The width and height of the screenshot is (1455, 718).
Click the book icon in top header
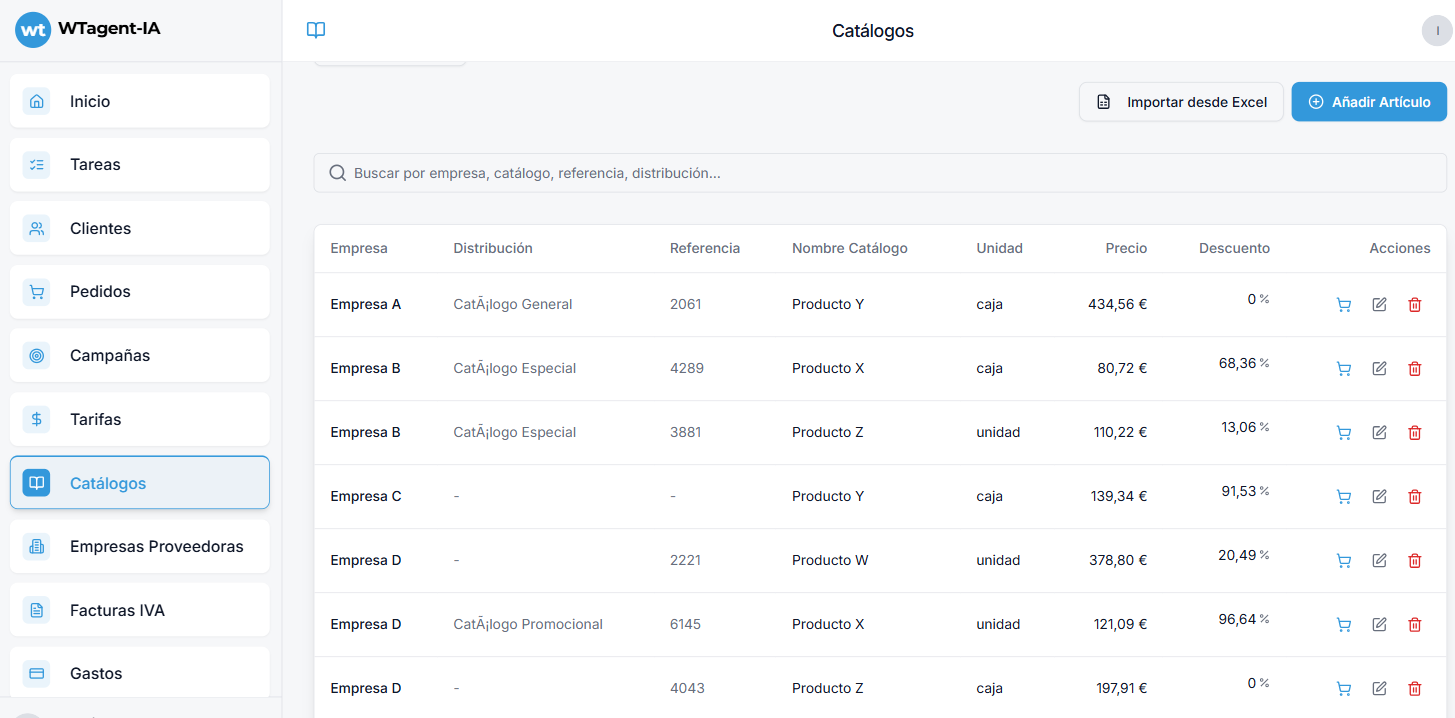(316, 30)
